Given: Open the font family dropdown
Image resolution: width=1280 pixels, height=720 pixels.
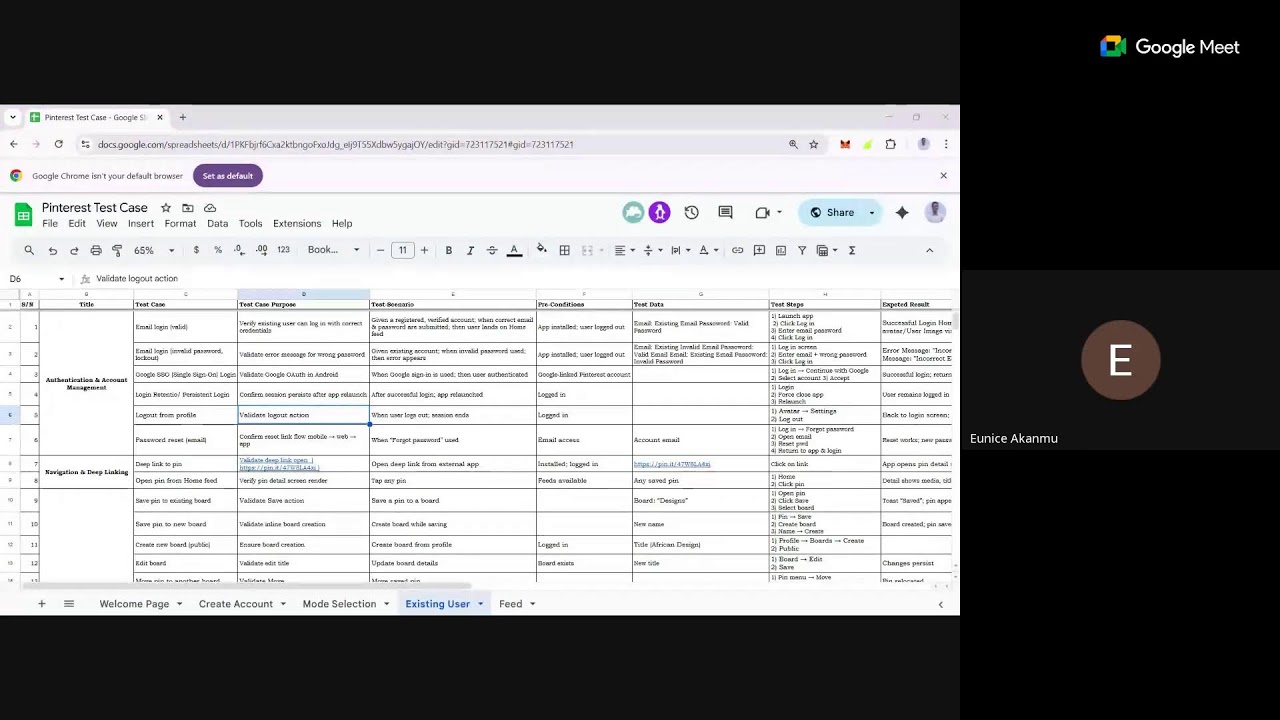Looking at the screenshot, I should pyautogui.click(x=333, y=250).
